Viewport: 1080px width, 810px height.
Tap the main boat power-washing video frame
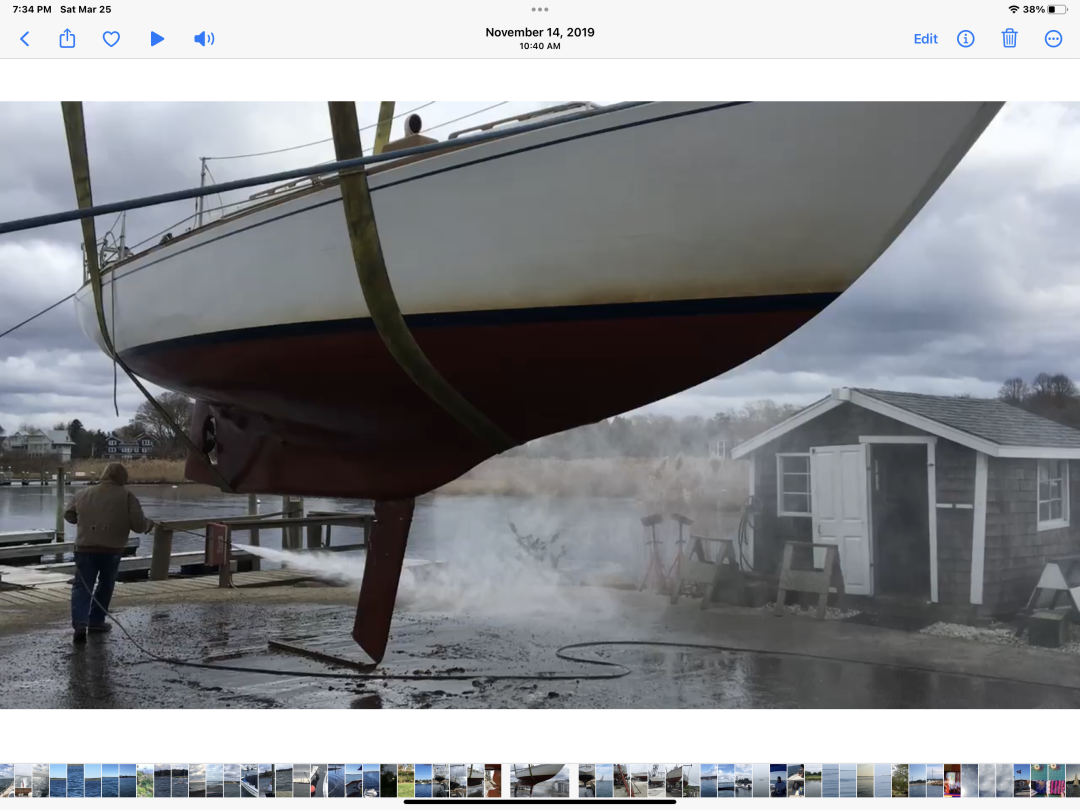coord(540,405)
